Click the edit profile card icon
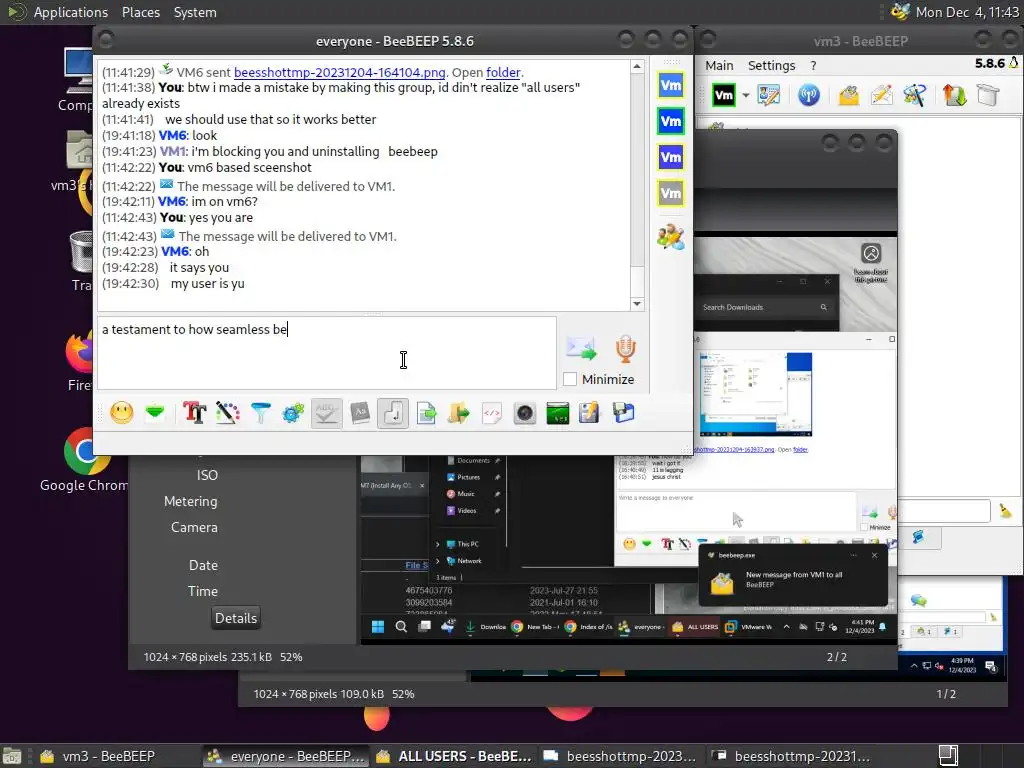Viewport: 1024px width, 768px height. click(x=769, y=95)
